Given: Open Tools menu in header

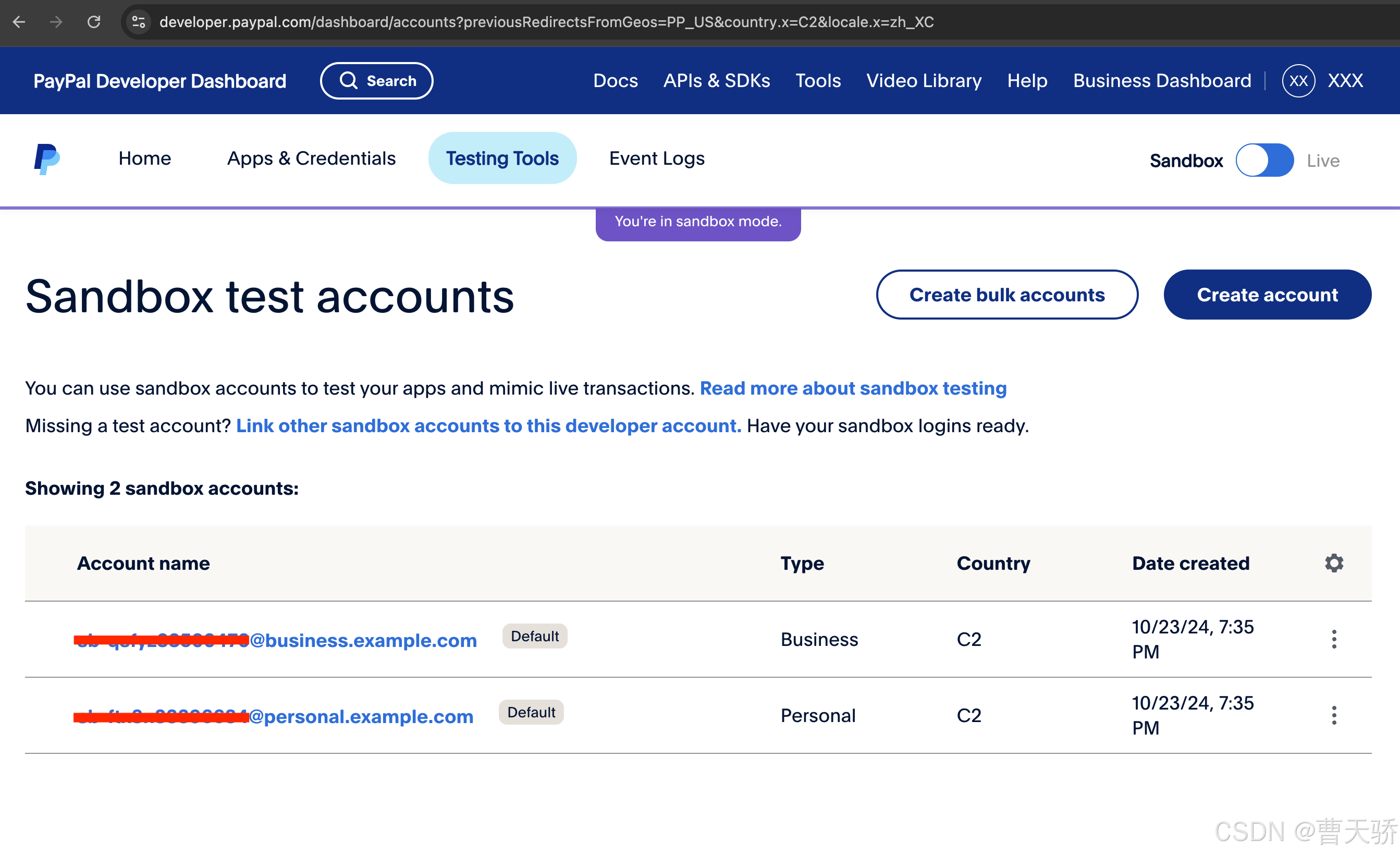Looking at the screenshot, I should 818,81.
